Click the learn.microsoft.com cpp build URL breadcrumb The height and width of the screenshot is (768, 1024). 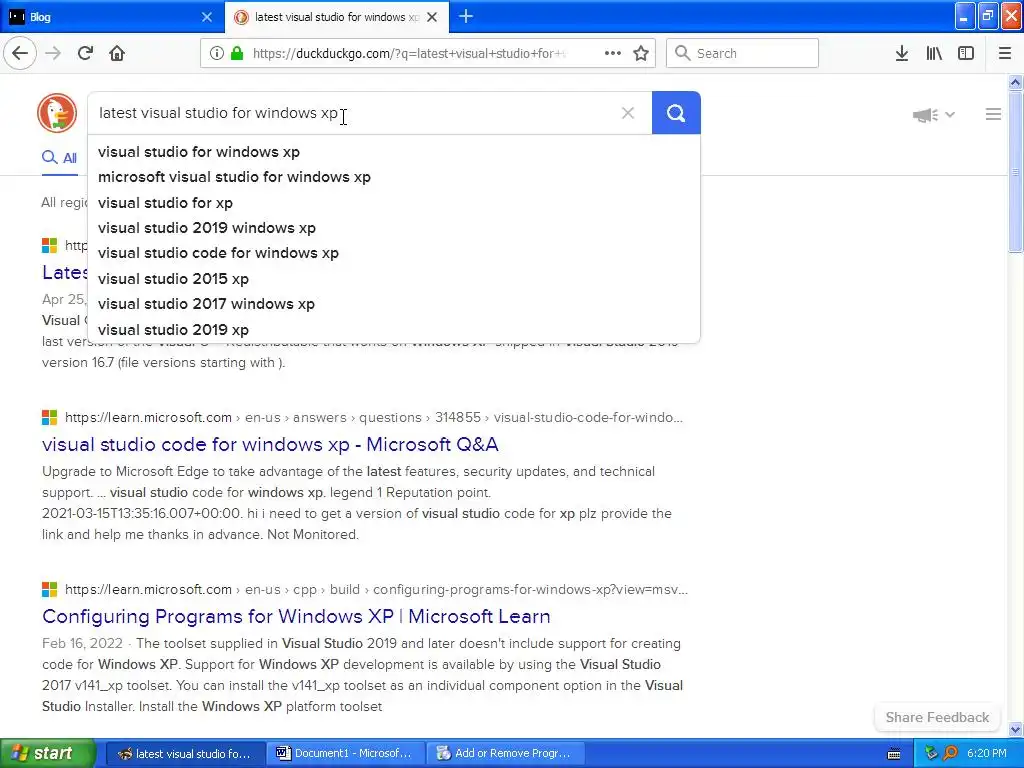[376, 589]
